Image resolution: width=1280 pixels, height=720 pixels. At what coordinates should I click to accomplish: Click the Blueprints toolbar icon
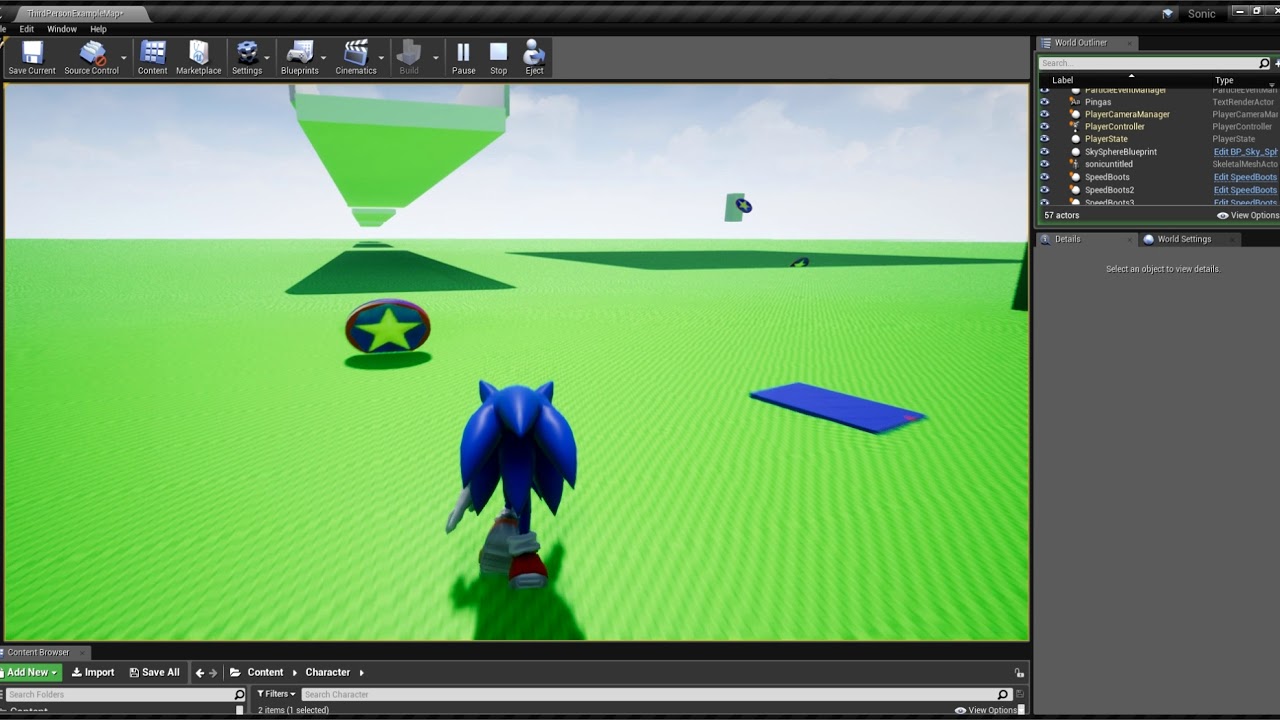pos(299,58)
